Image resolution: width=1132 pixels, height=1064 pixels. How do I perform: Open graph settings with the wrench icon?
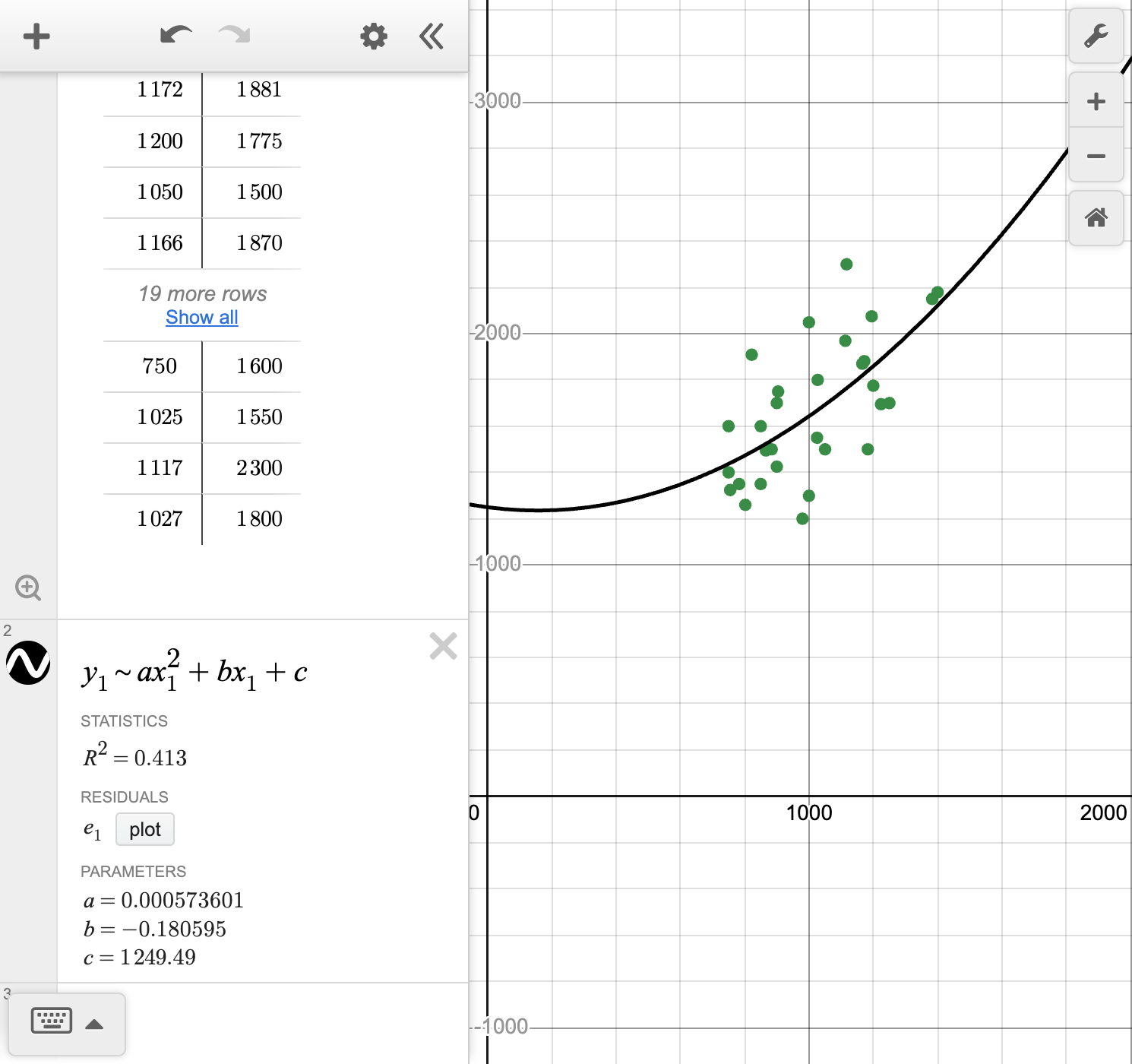(1096, 35)
